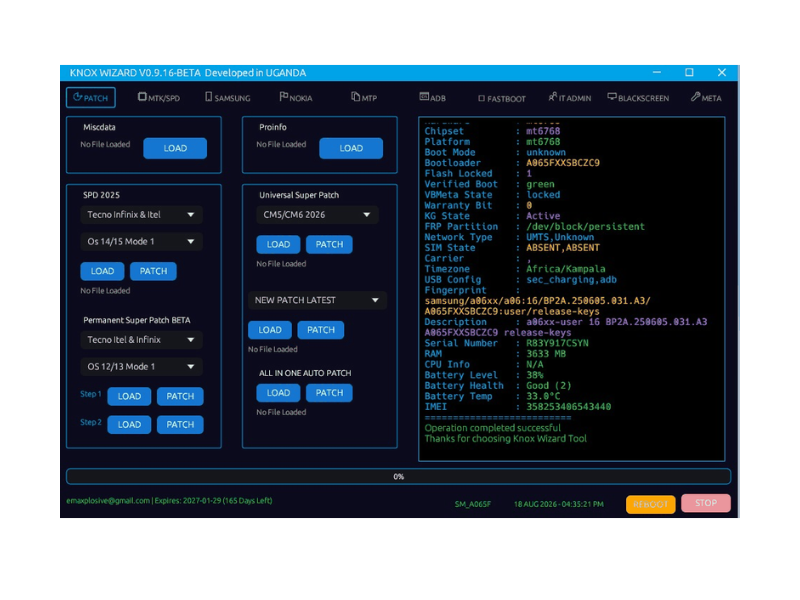This screenshot has width=800, height=600.
Task: Click the SM_A065F device label
Action: coord(473,504)
